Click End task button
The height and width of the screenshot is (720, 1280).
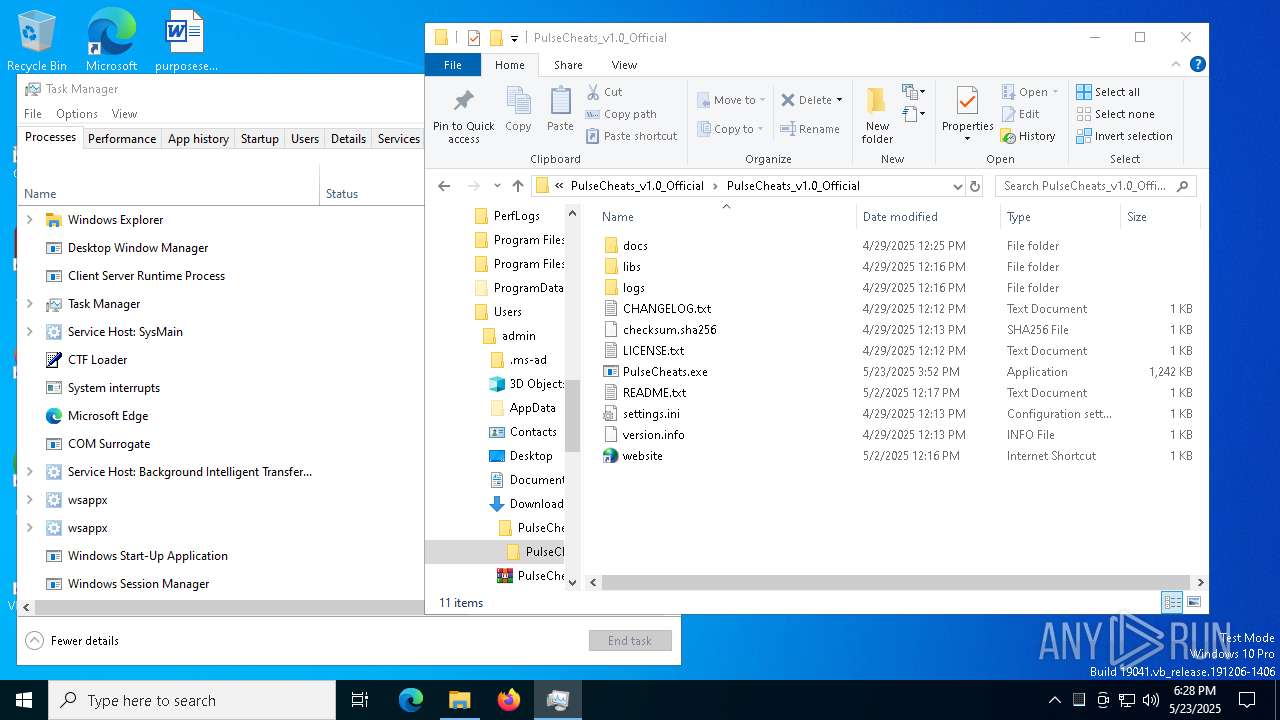click(x=630, y=641)
